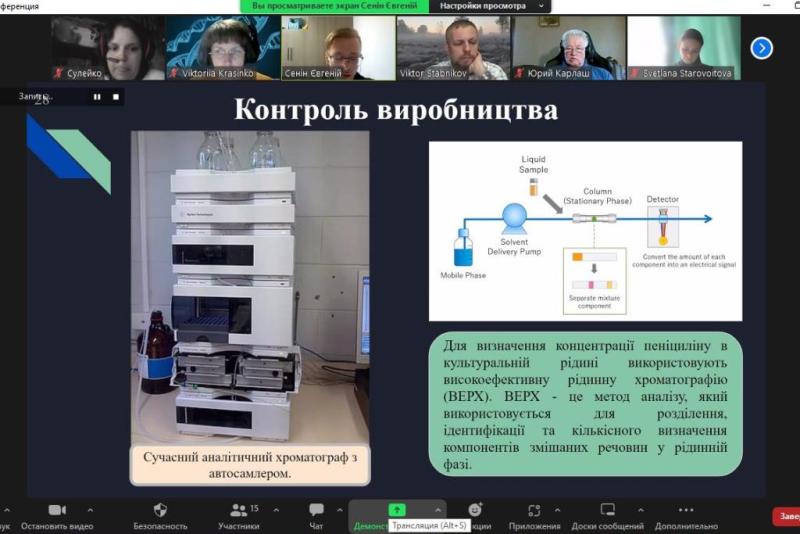800x534 pixels.
Task: Click the chromatograph photo on the slide
Action: 250,287
